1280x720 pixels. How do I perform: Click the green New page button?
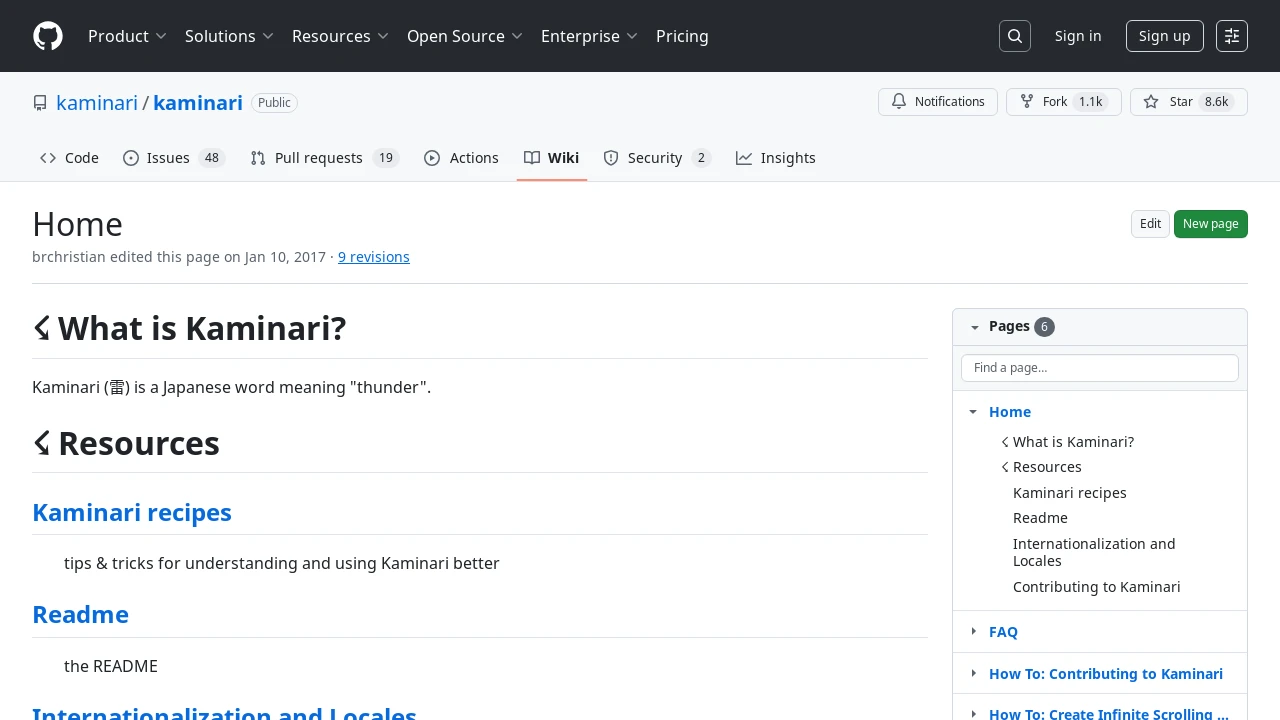1211,224
